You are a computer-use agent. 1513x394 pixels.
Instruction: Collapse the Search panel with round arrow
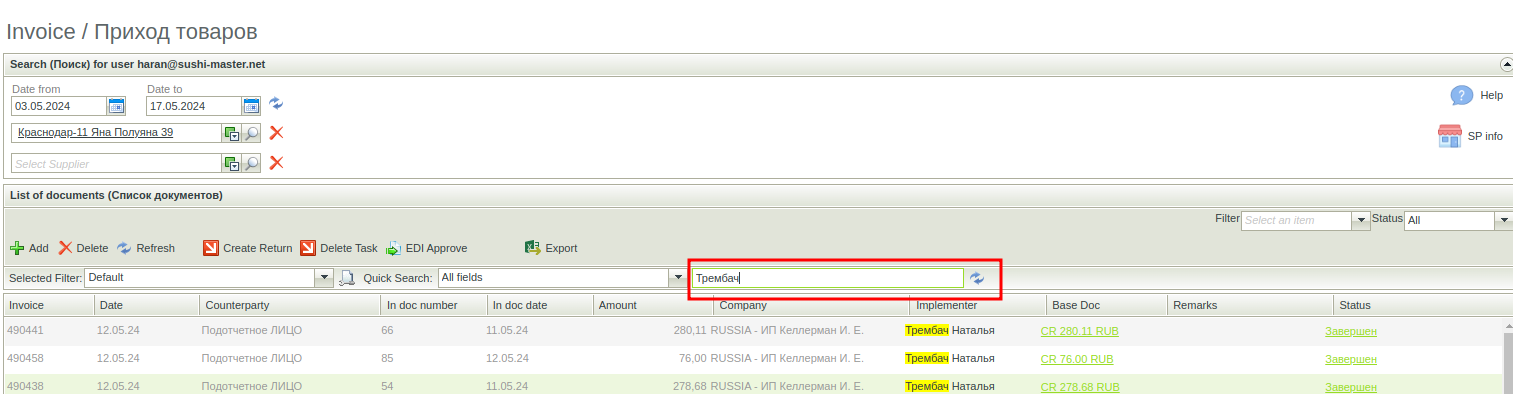tap(1506, 64)
